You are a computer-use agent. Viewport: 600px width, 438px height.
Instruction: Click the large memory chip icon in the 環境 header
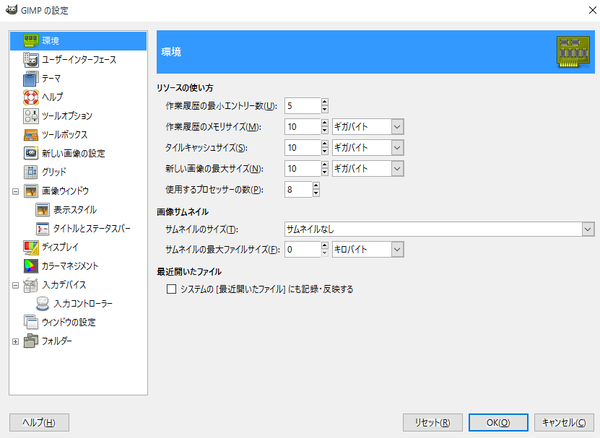pyautogui.click(x=573, y=52)
